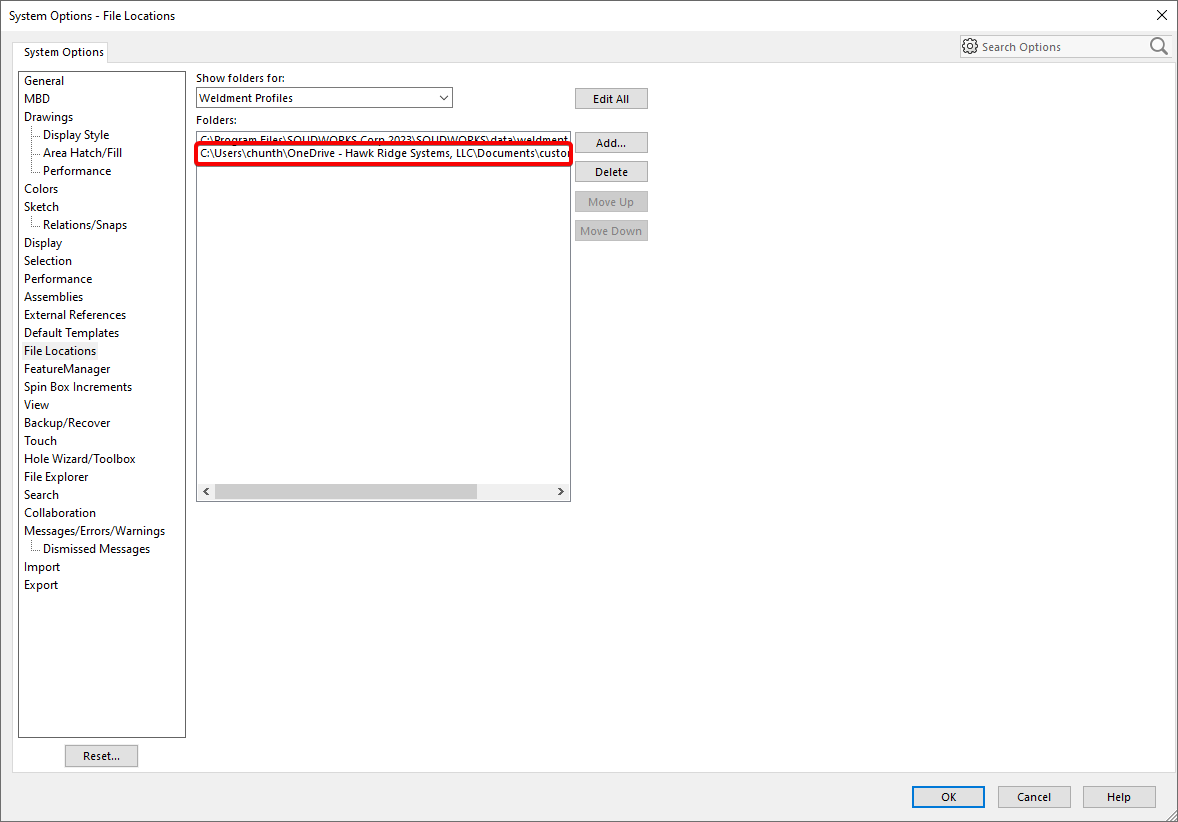Click the Move Up button
The image size is (1178, 822).
[611, 202]
